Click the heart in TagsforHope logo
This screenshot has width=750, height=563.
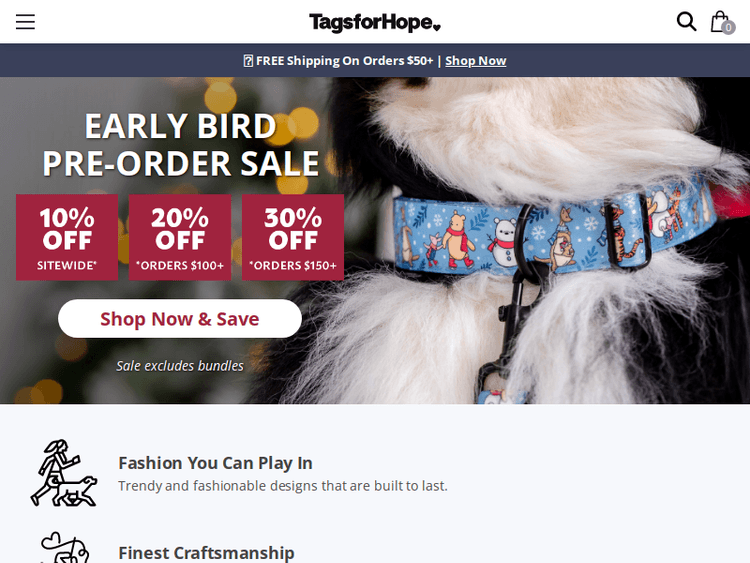coord(436,28)
